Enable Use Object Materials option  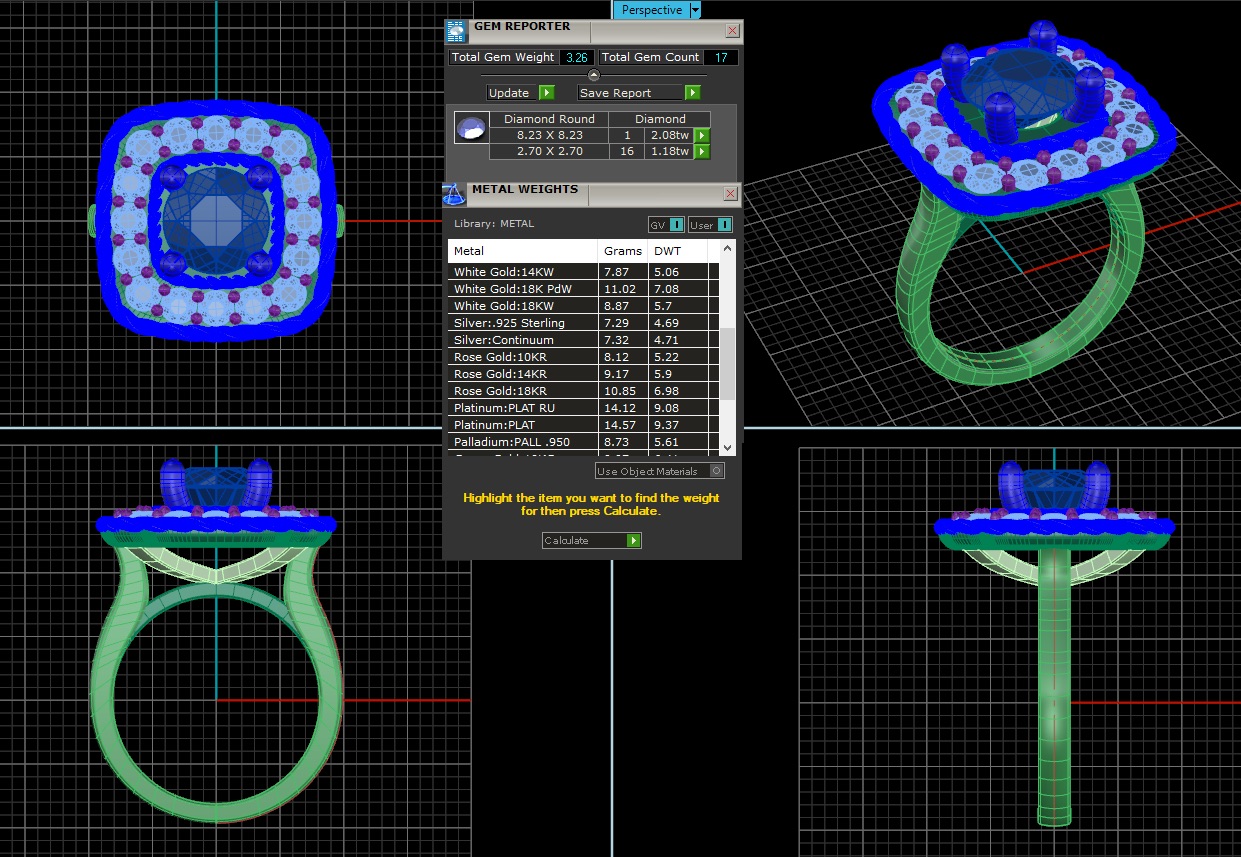(716, 471)
